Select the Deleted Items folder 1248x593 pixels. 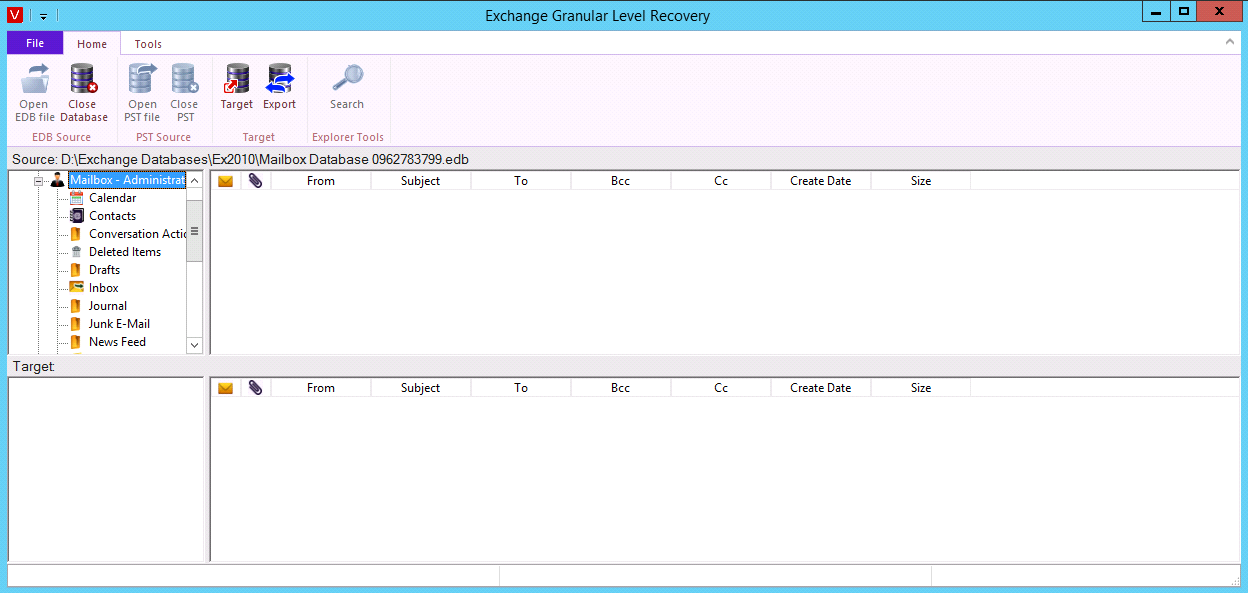click(125, 252)
